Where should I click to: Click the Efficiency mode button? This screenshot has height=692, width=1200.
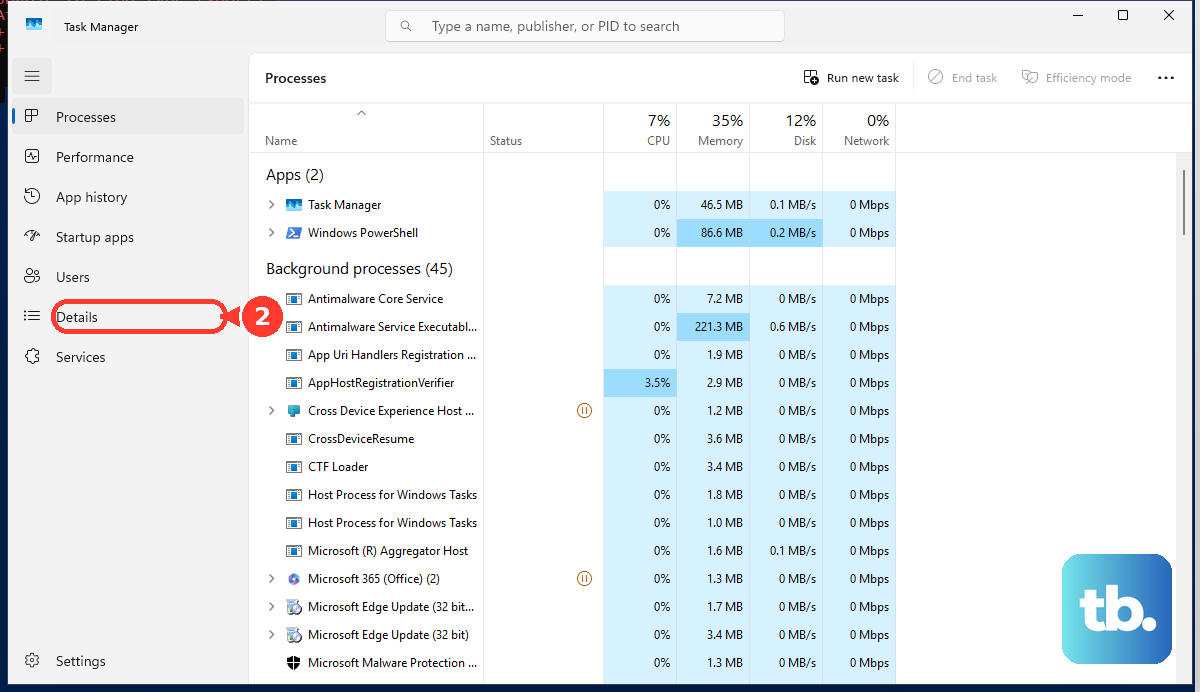pyautogui.click(x=1076, y=78)
